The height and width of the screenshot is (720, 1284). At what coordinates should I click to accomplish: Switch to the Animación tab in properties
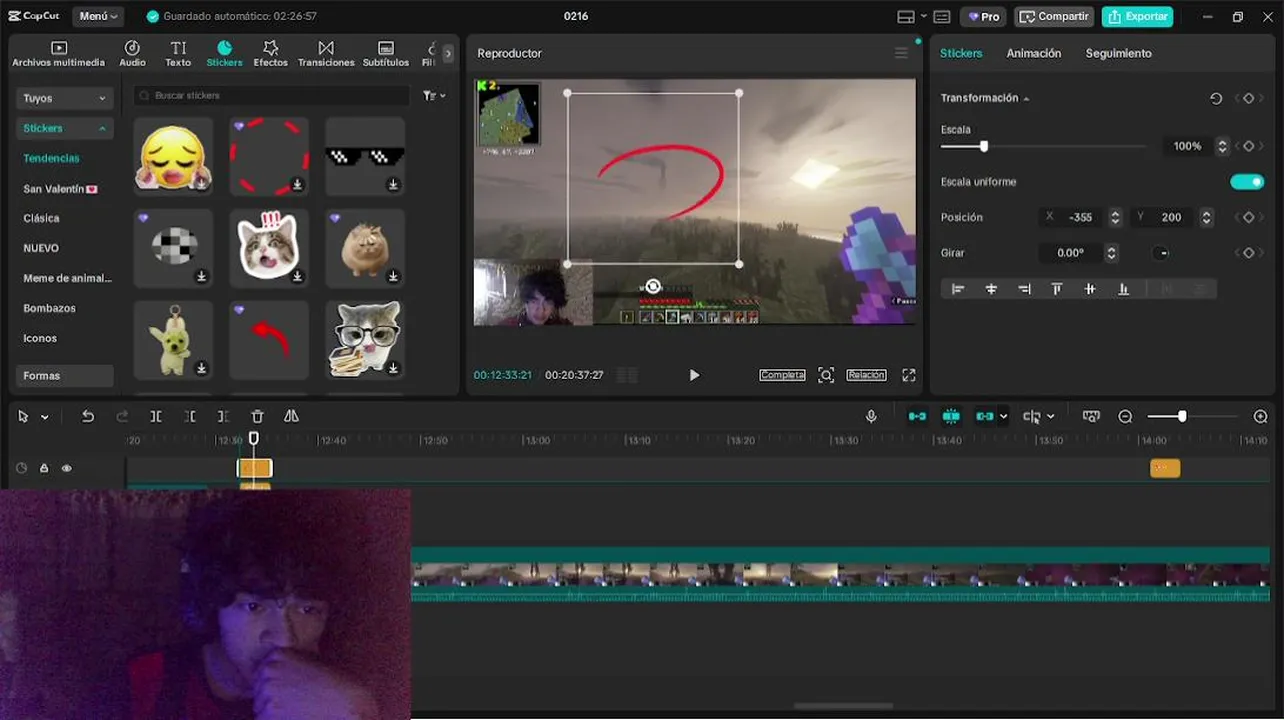pos(1033,53)
